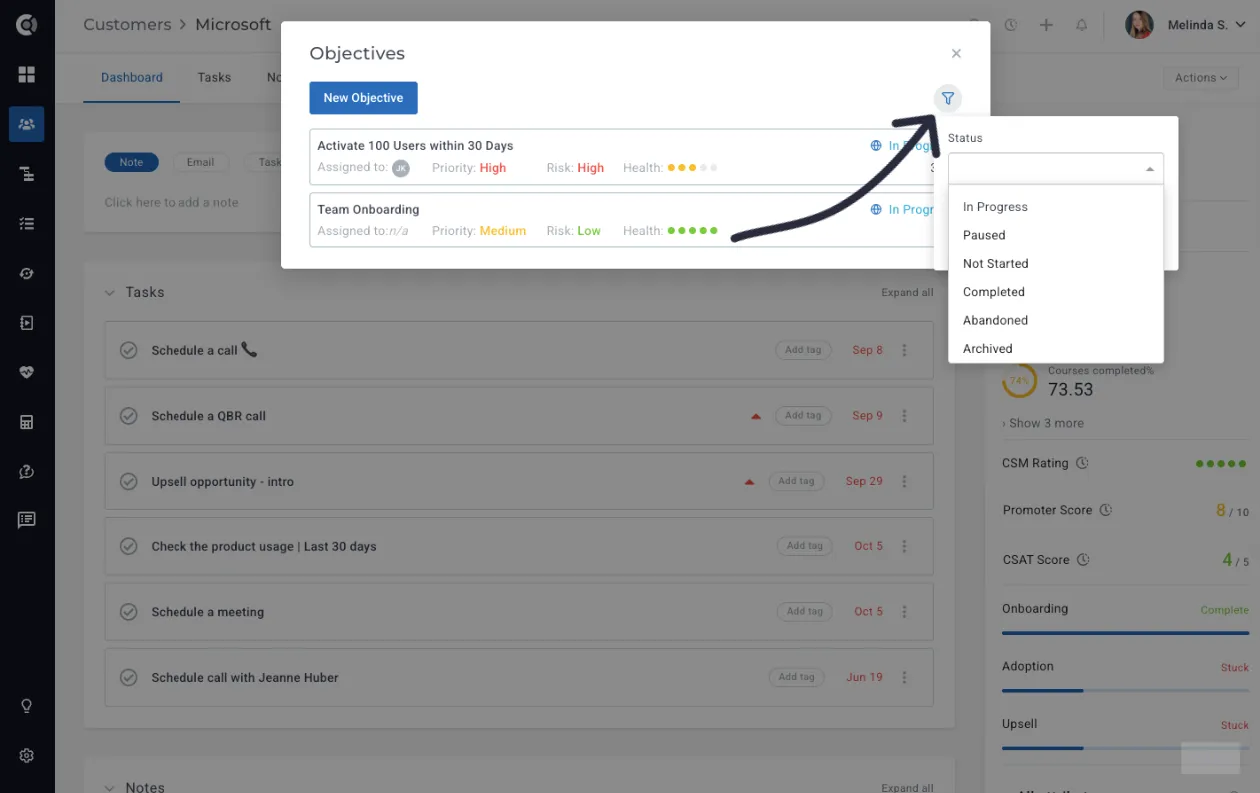
Task: Click history clock icon next to CSAT Score
Action: click(x=1083, y=560)
